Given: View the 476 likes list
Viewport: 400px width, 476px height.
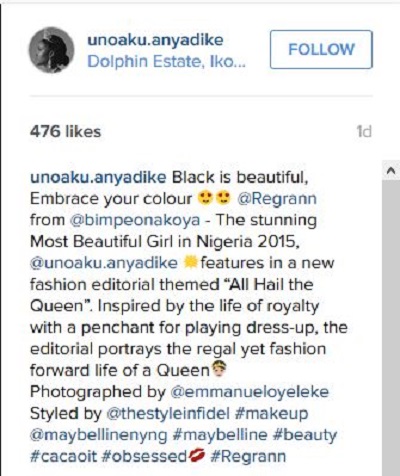Looking at the screenshot, I should tap(65, 131).
